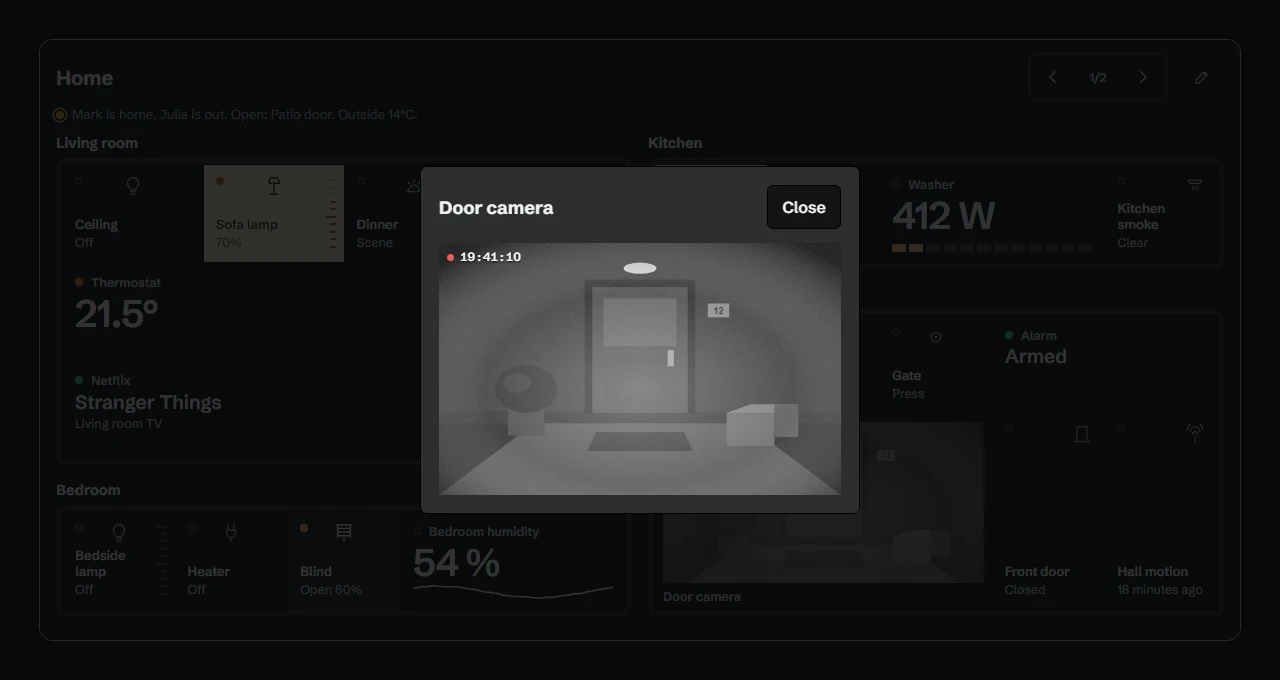Click the home status summary line

(x=244, y=115)
